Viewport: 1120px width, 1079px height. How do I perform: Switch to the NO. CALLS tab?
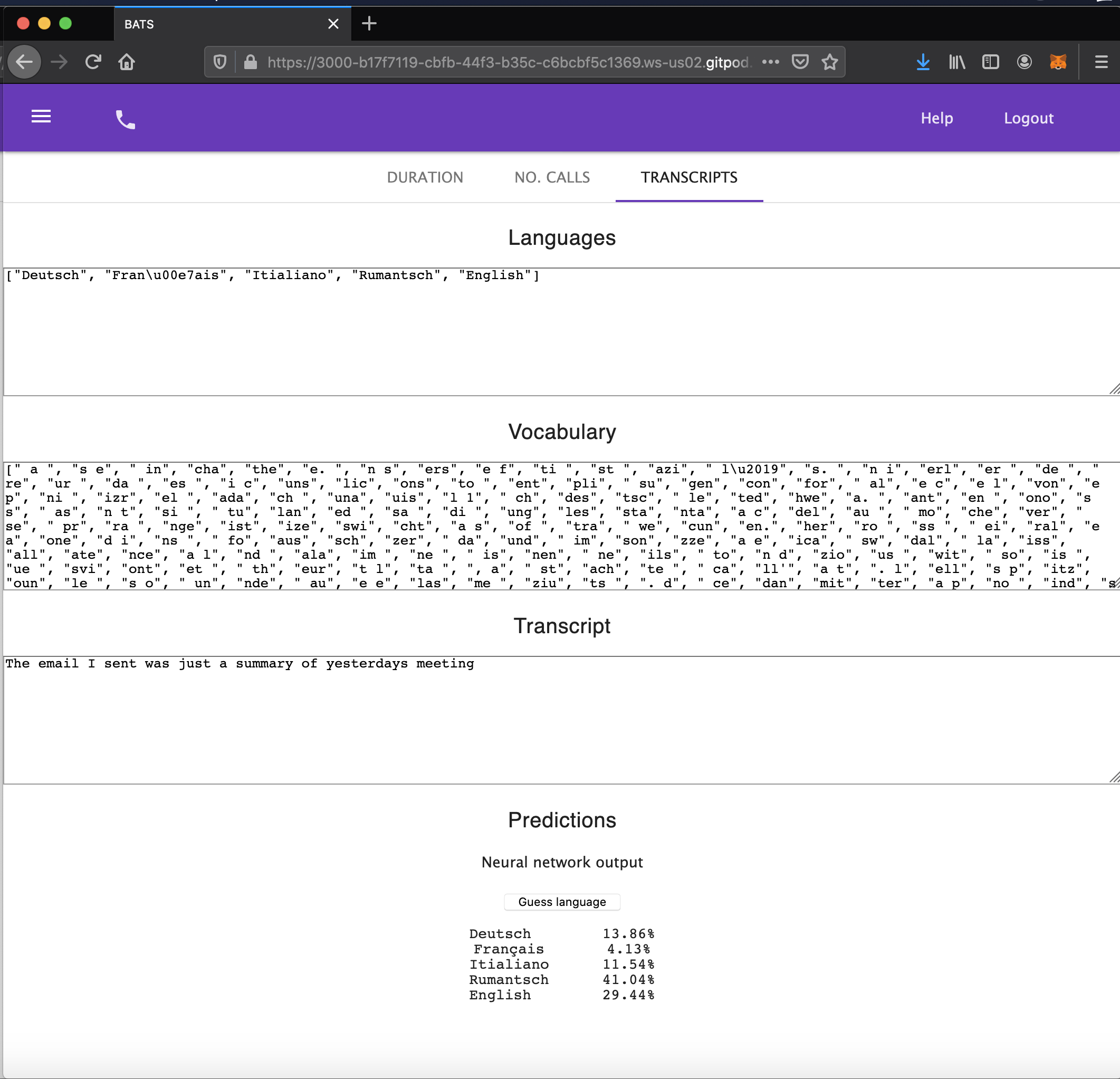(551, 177)
